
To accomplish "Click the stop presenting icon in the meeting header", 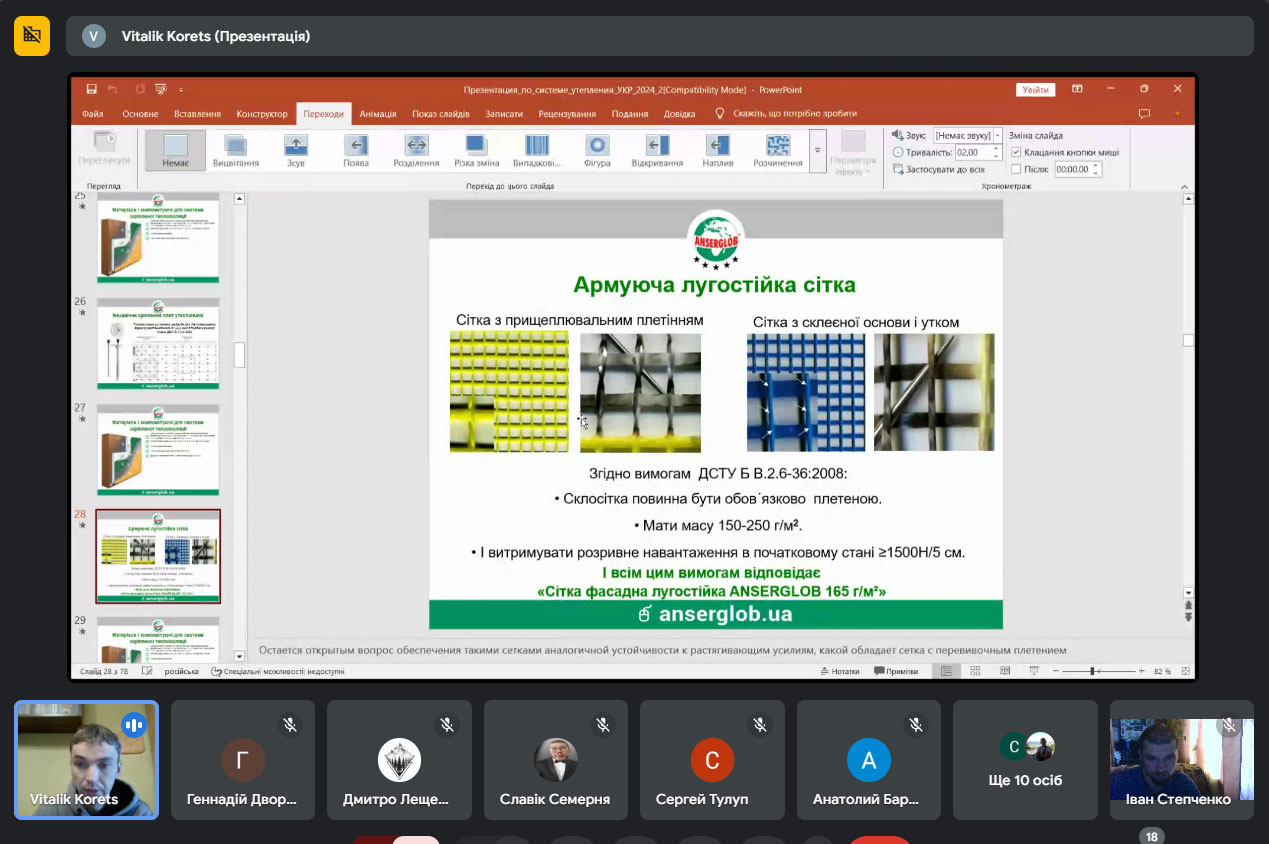I will click(x=32, y=36).
